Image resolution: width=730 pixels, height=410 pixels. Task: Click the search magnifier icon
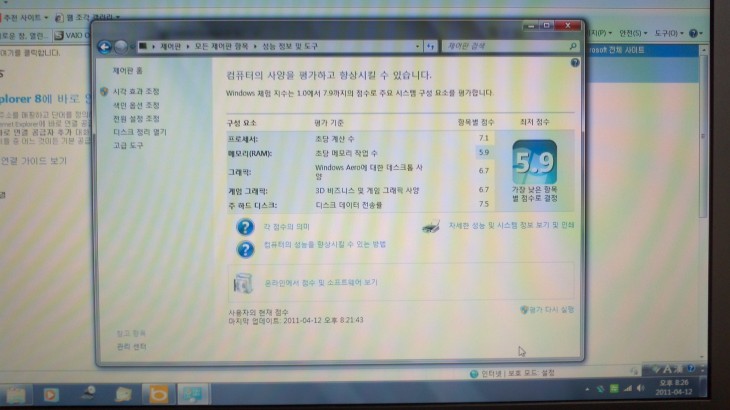click(x=573, y=46)
